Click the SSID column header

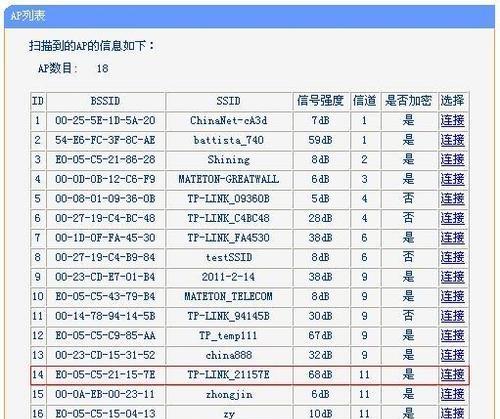pyautogui.click(x=228, y=101)
